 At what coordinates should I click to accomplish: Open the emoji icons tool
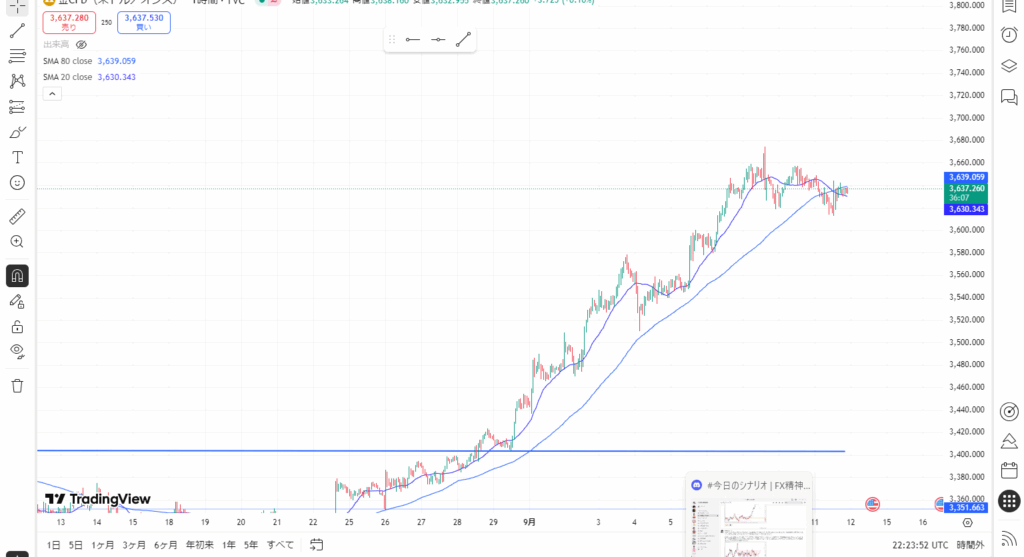point(17,183)
